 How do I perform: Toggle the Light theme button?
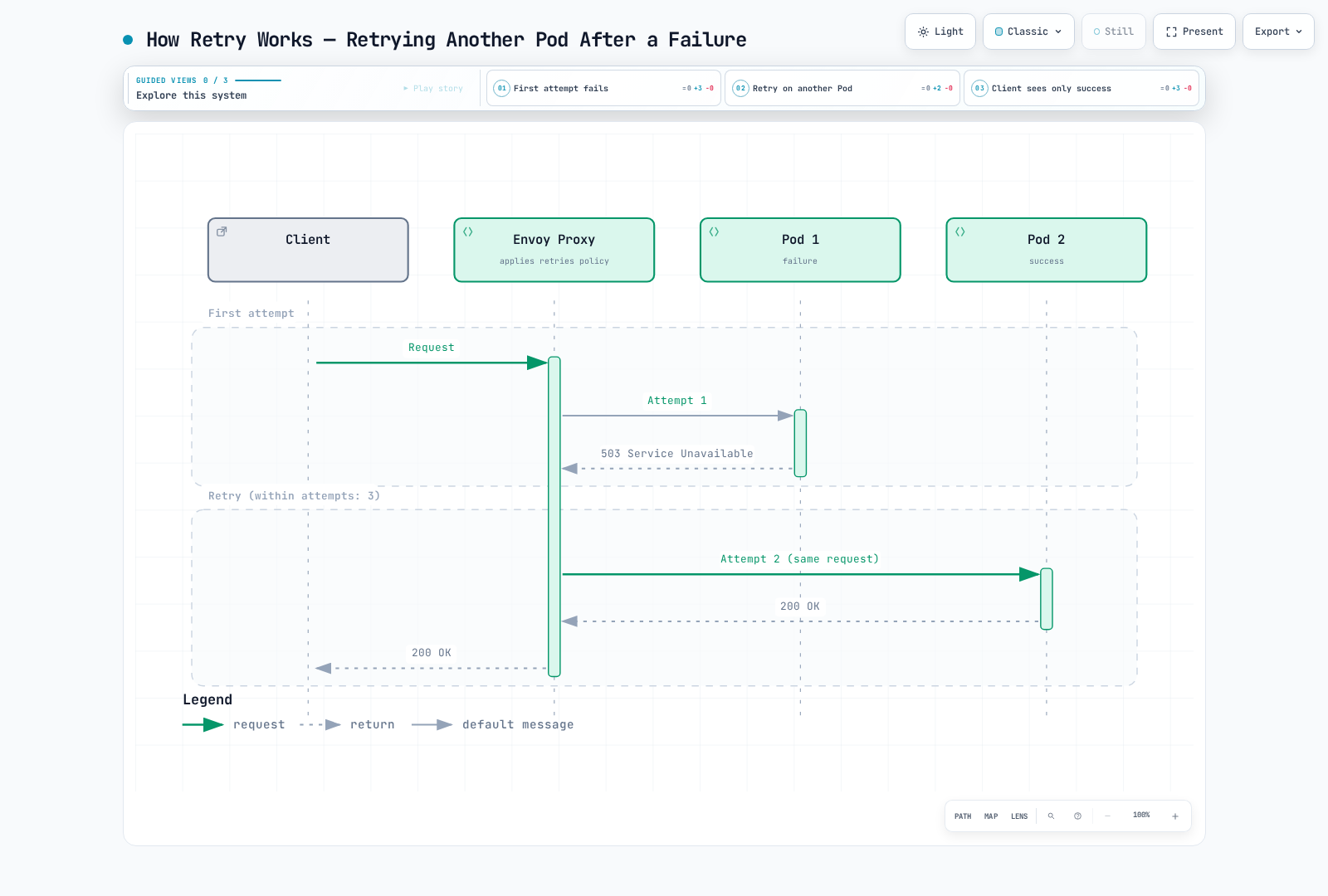pyautogui.click(x=940, y=32)
